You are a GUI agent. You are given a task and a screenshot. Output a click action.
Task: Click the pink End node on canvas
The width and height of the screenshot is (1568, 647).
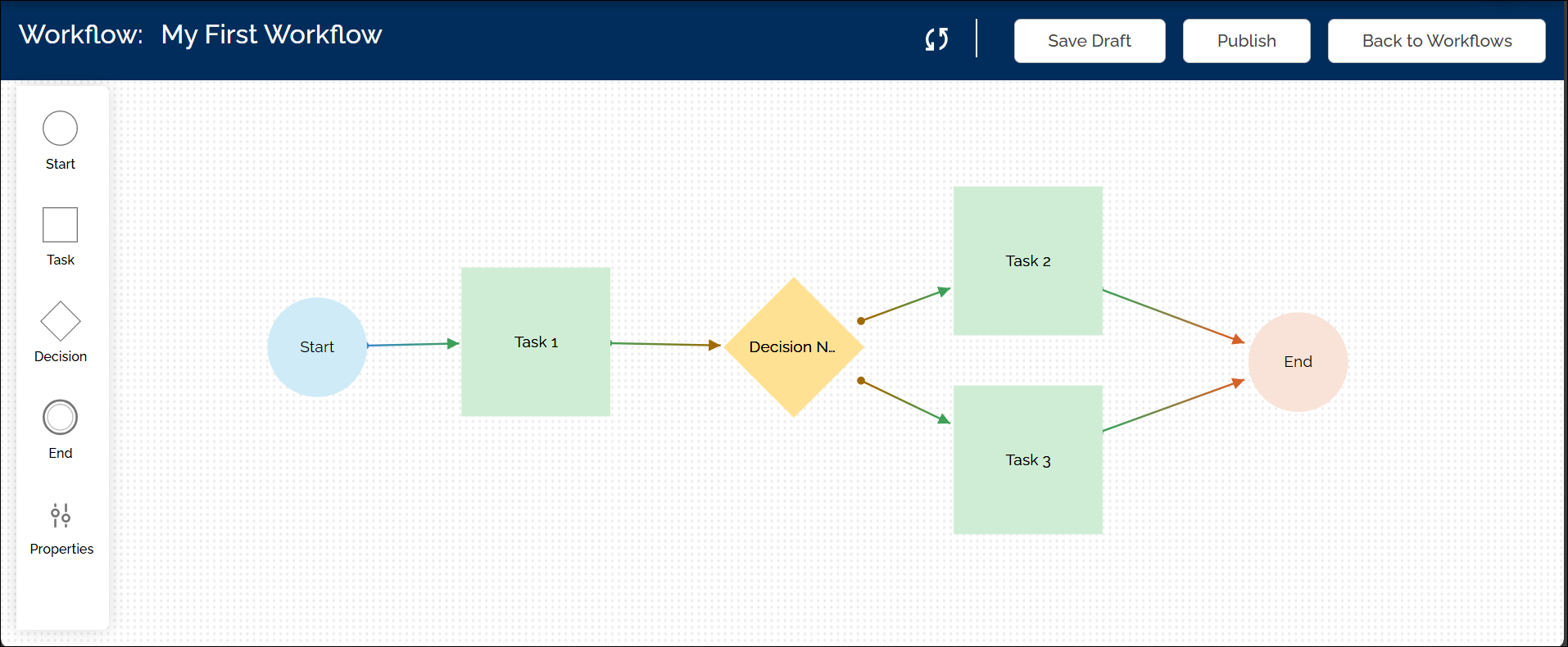point(1298,362)
